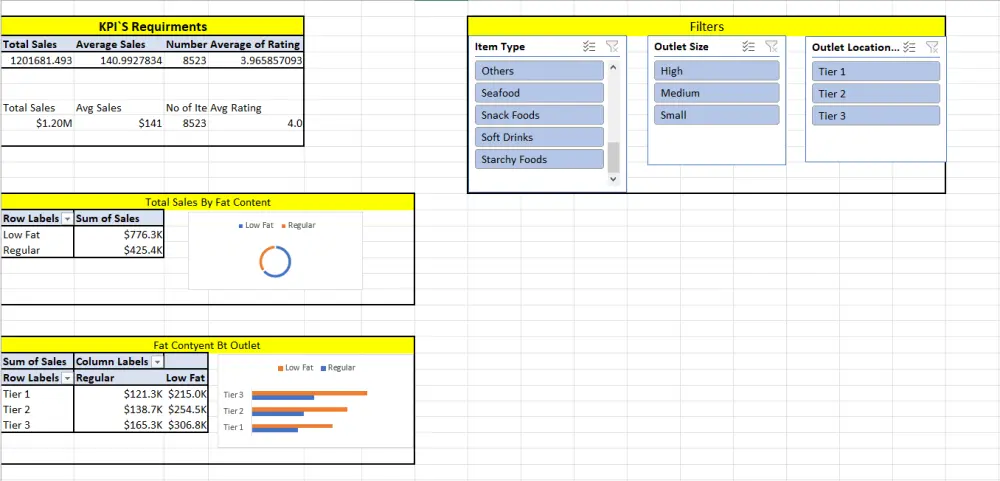Screen dimensions: 1000x481
Task: Toggle Seafood in Item Type slicer
Action: click(539, 93)
